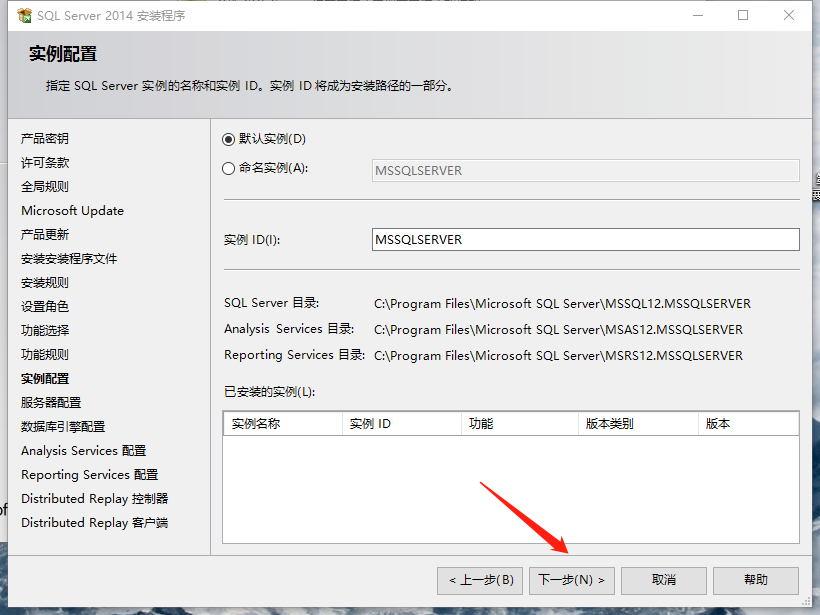Click the 实例 ID(I) input field
820x615 pixels.
coord(586,240)
